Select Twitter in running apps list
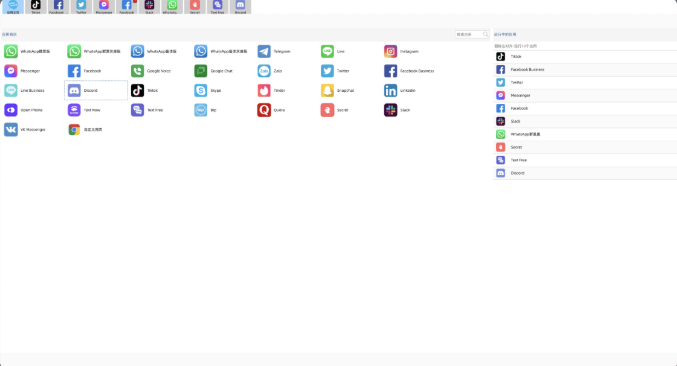The width and height of the screenshot is (677, 366). [585, 82]
